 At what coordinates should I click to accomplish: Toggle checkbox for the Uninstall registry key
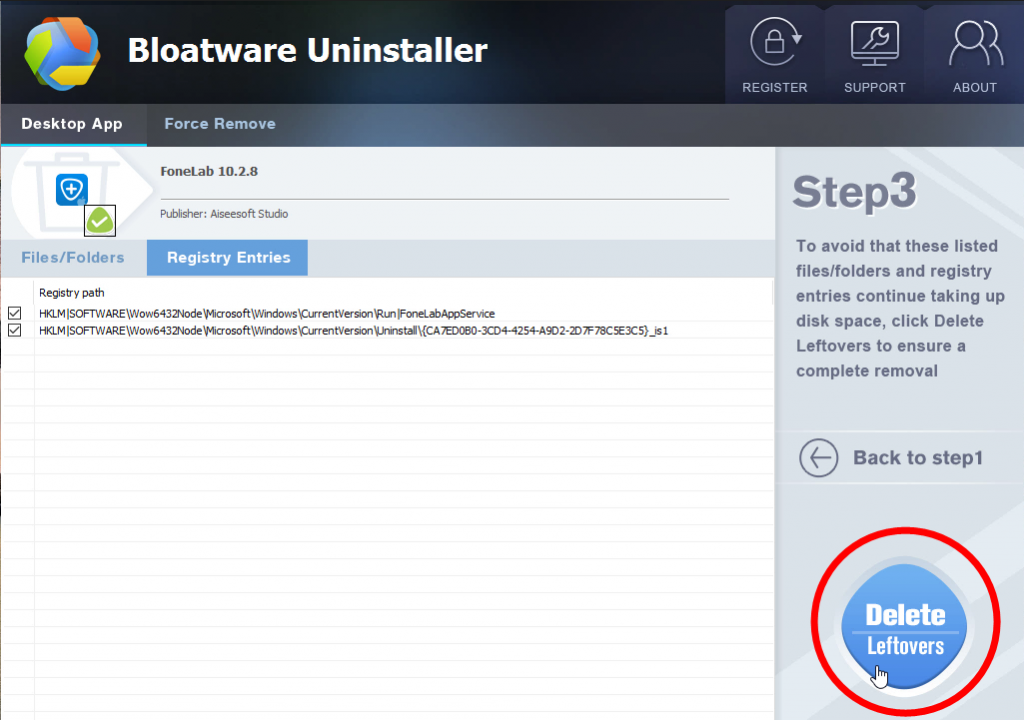pos(14,330)
